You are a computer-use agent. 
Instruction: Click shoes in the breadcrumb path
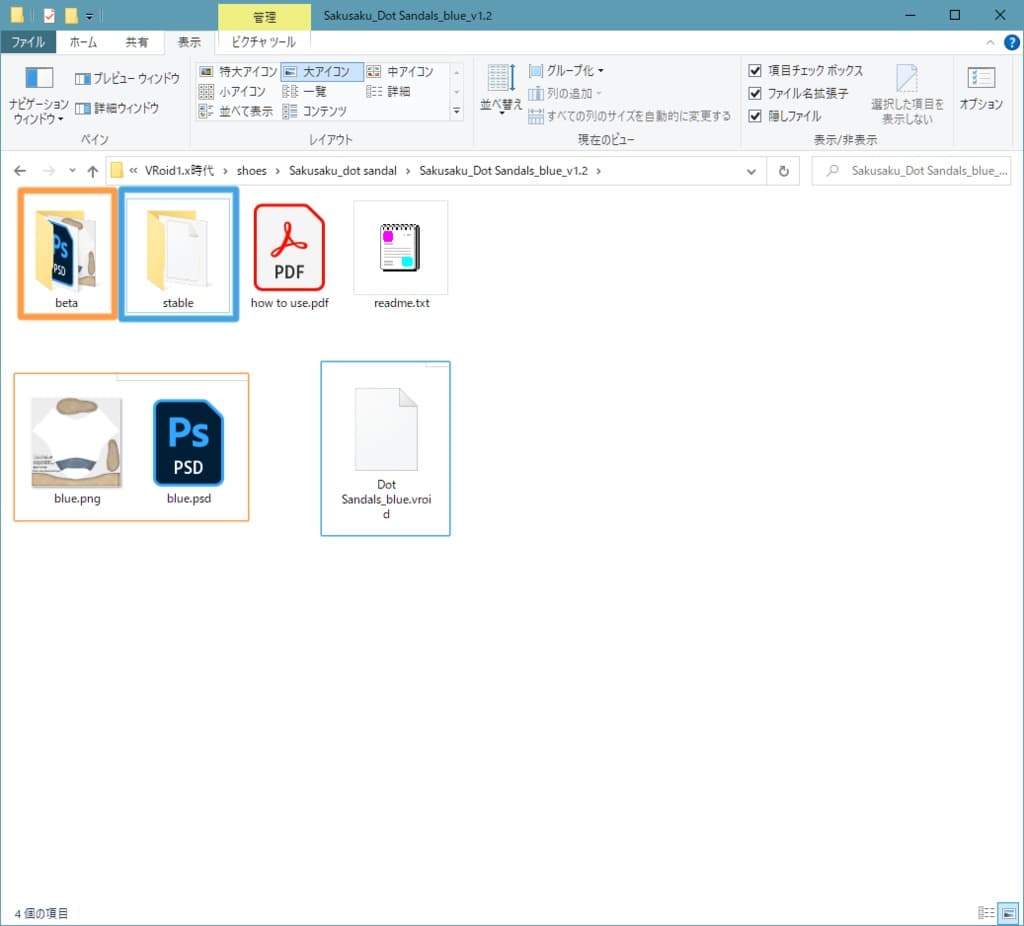point(252,171)
